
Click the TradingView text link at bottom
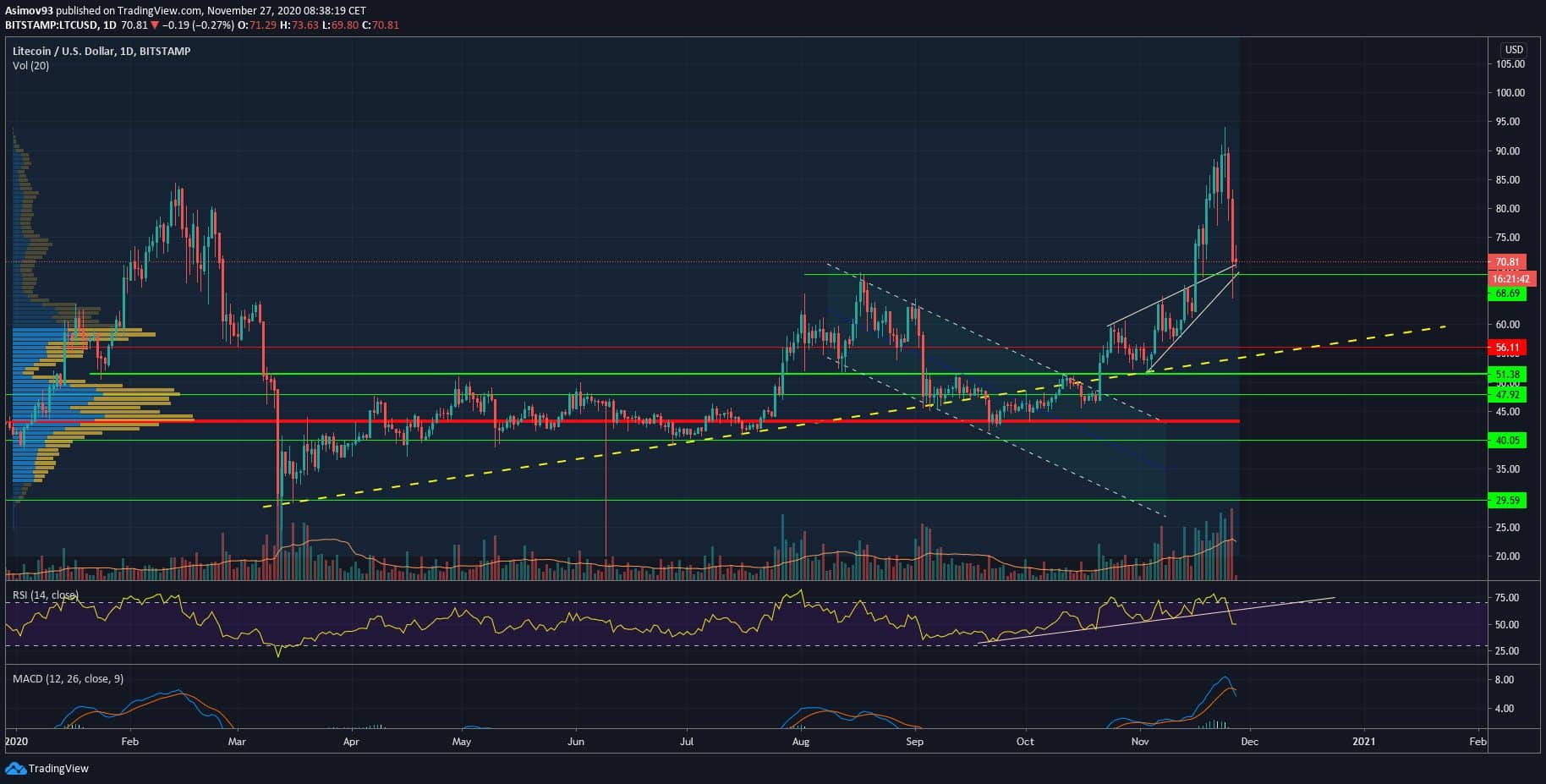(58, 769)
